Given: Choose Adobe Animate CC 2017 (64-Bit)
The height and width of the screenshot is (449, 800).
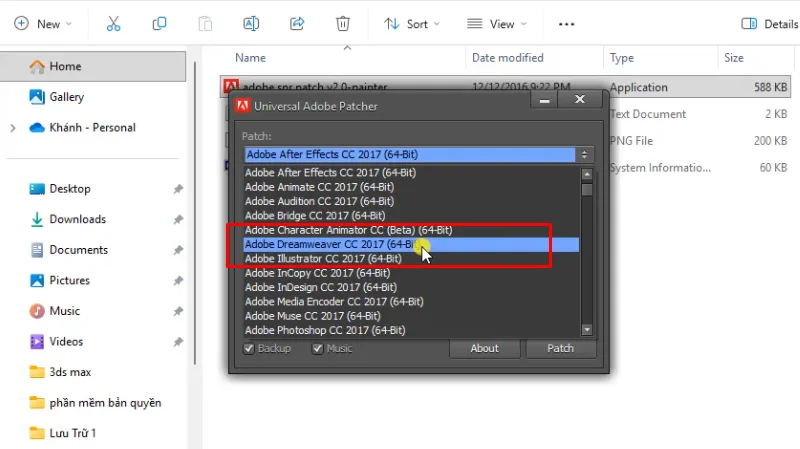Looking at the screenshot, I should pos(412,187).
